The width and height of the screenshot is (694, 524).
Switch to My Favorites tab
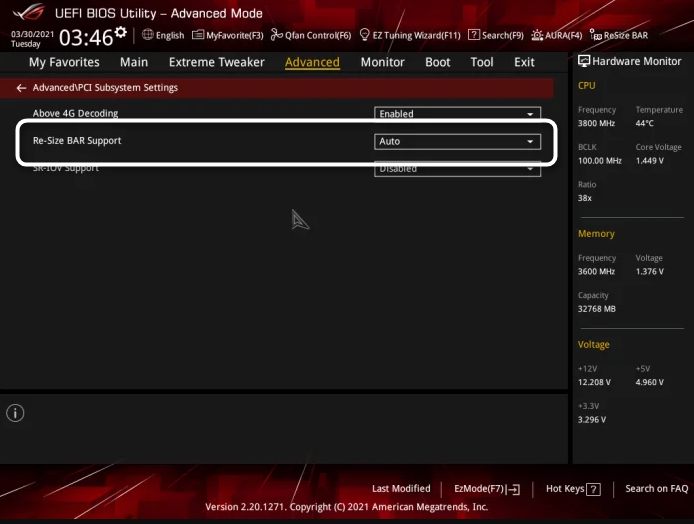[x=64, y=62]
